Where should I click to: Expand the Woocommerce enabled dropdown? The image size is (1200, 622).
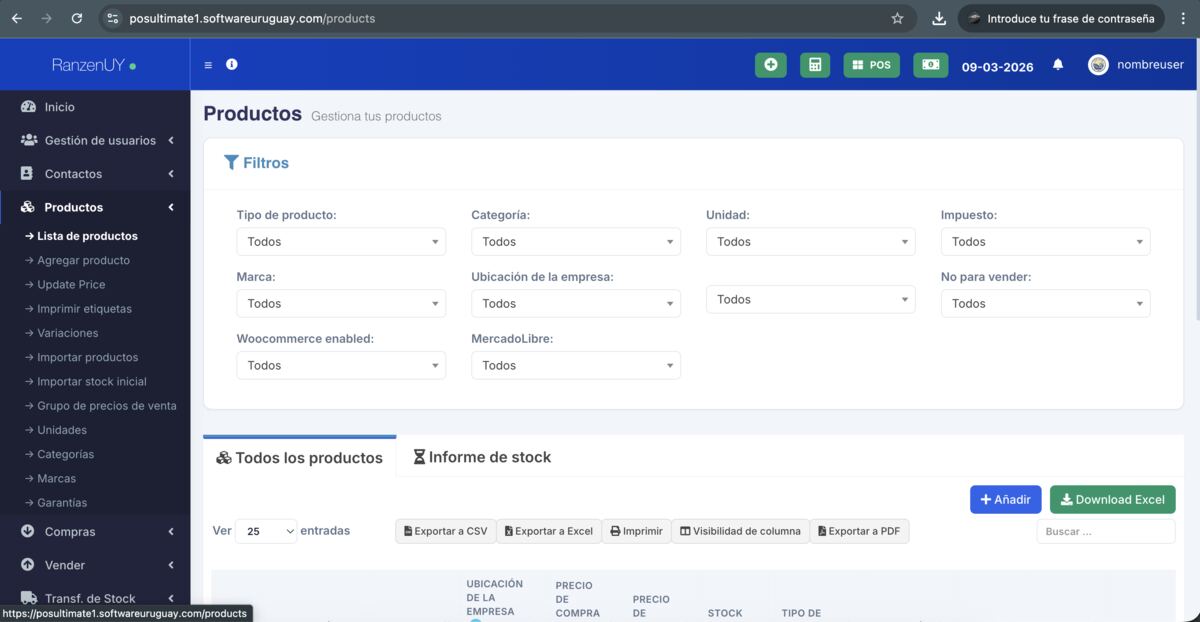(x=341, y=365)
